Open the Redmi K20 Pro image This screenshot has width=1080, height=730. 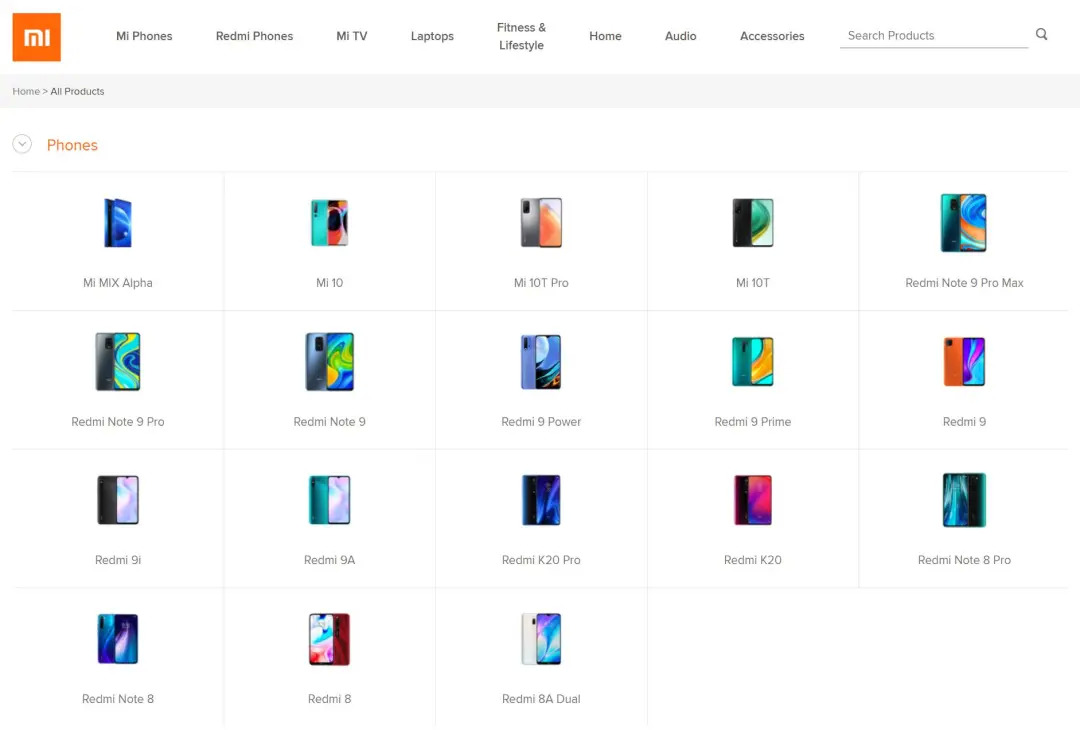pyautogui.click(x=541, y=500)
